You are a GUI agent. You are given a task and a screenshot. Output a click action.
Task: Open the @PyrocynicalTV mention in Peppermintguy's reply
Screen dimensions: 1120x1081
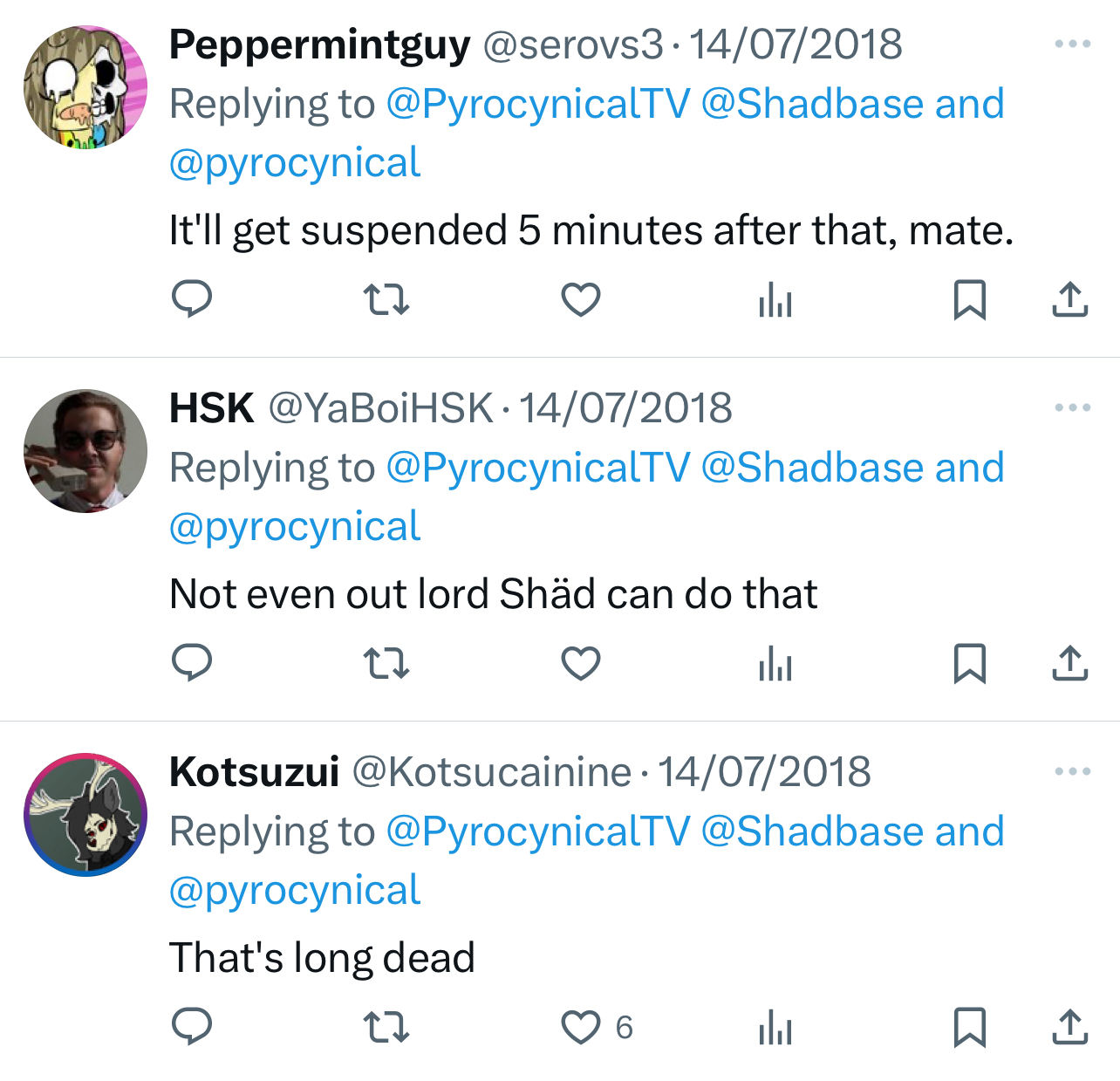[537, 104]
